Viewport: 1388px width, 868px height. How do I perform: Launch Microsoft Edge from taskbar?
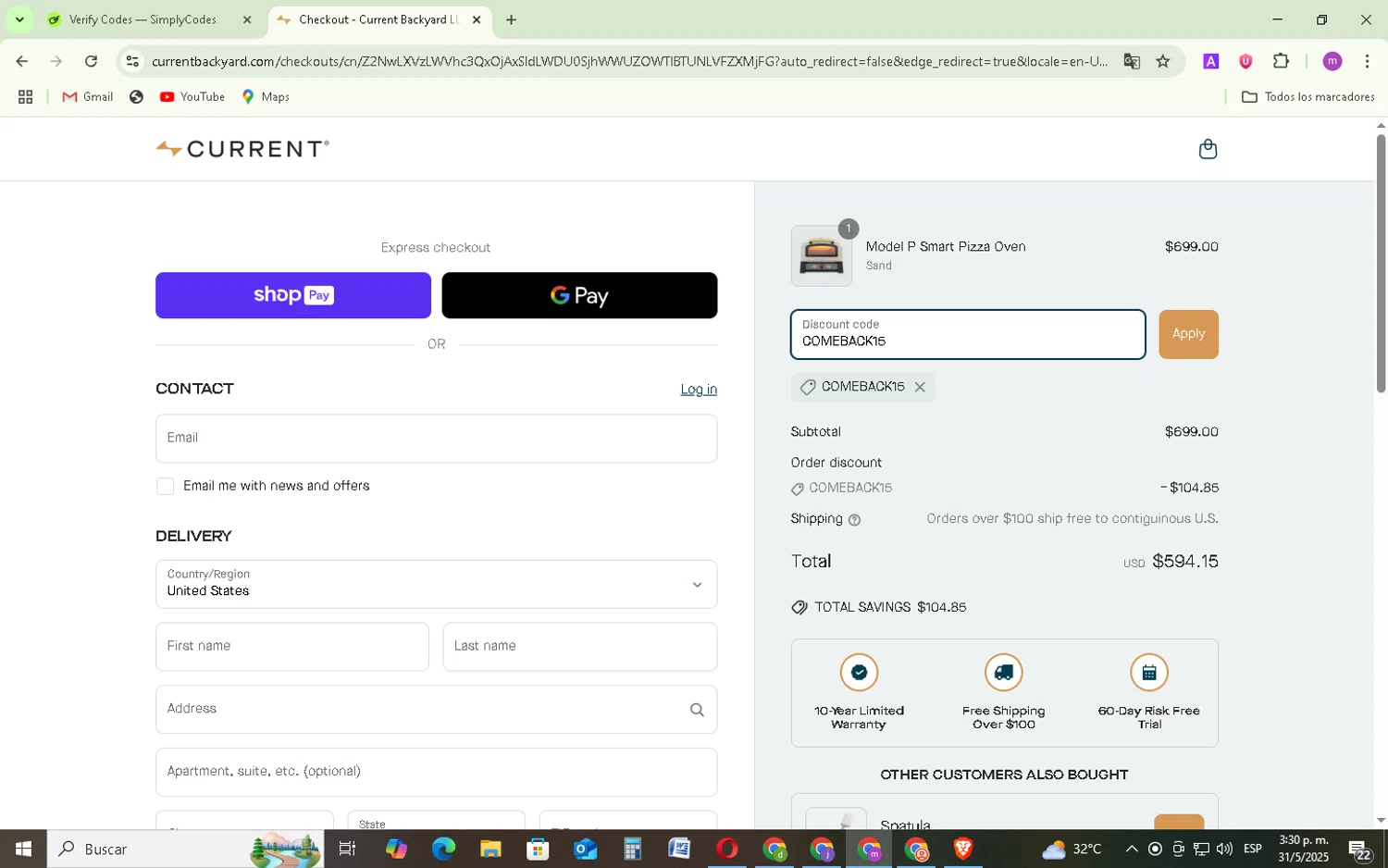pos(443,849)
